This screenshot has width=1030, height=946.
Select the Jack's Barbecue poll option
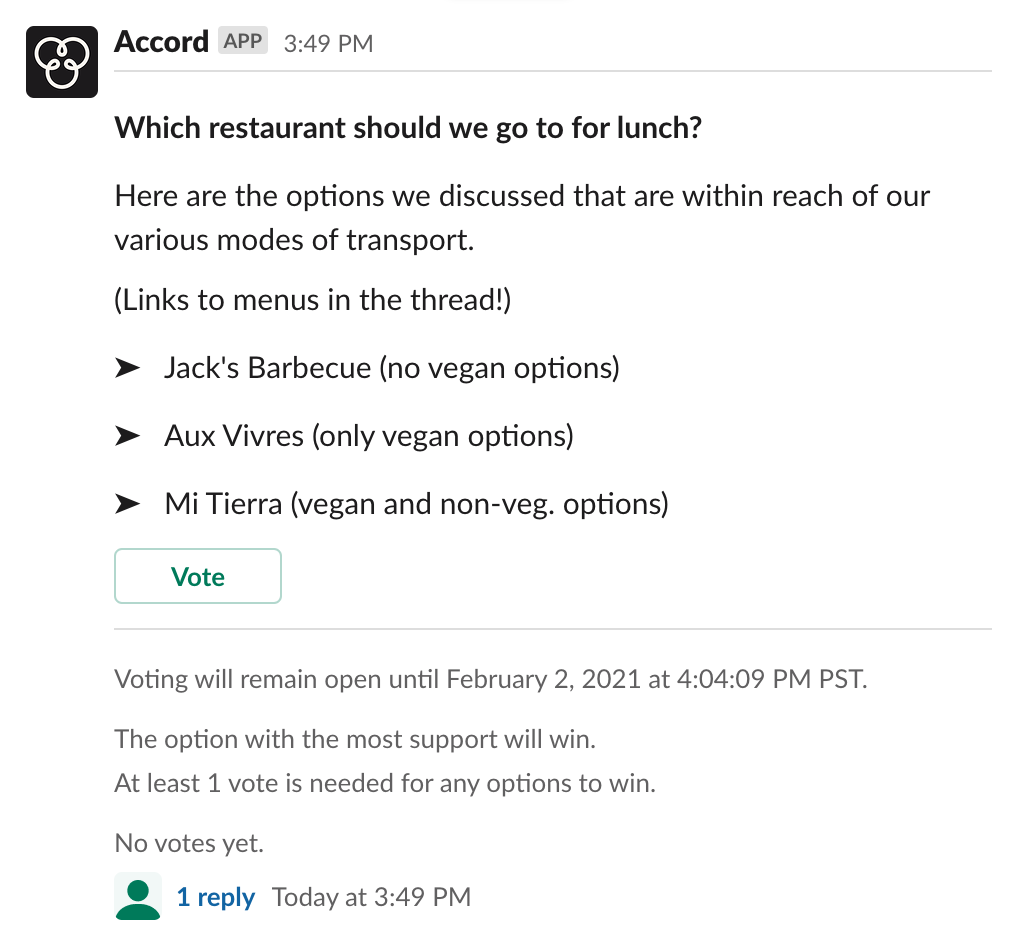click(x=390, y=367)
